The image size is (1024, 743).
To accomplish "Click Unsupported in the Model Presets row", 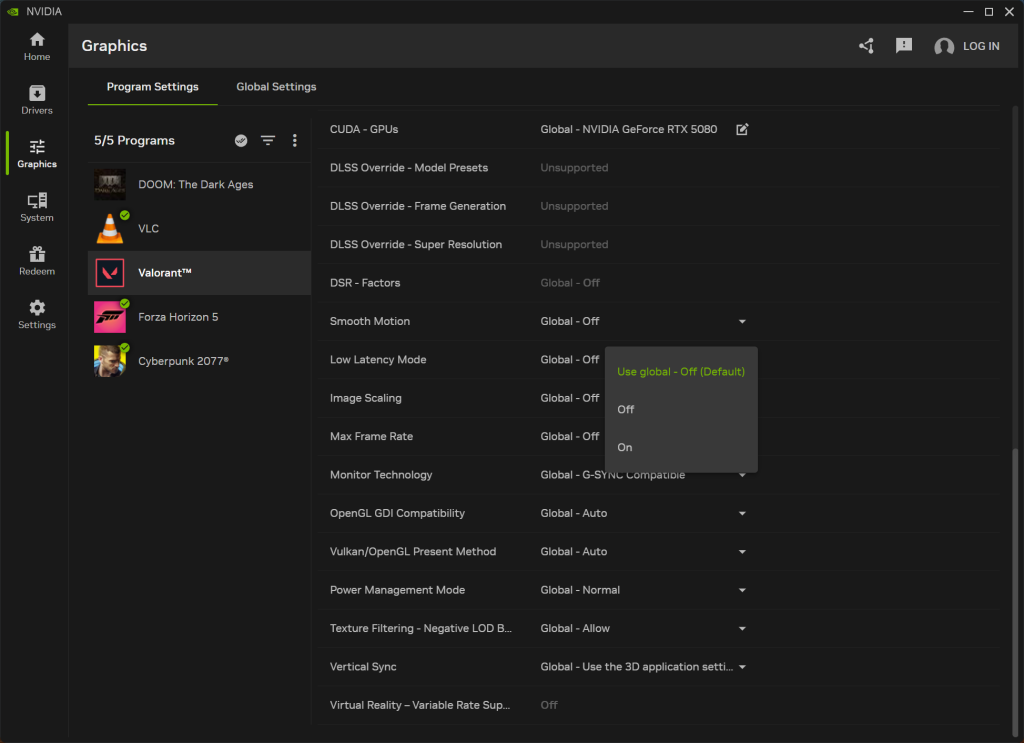I will [x=574, y=168].
